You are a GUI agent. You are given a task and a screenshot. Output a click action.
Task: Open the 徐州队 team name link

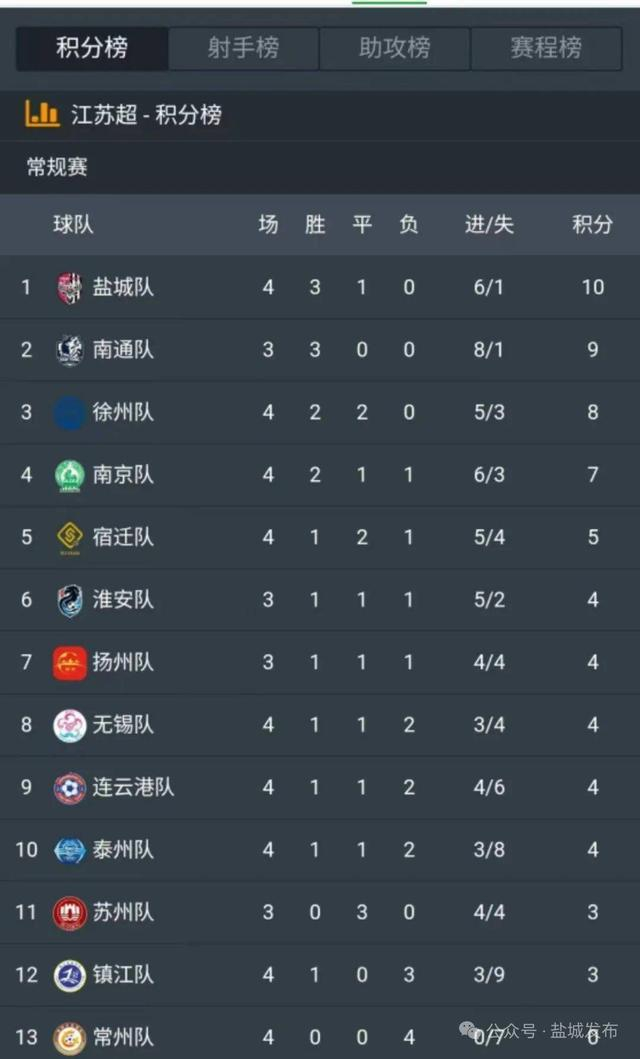point(123,412)
